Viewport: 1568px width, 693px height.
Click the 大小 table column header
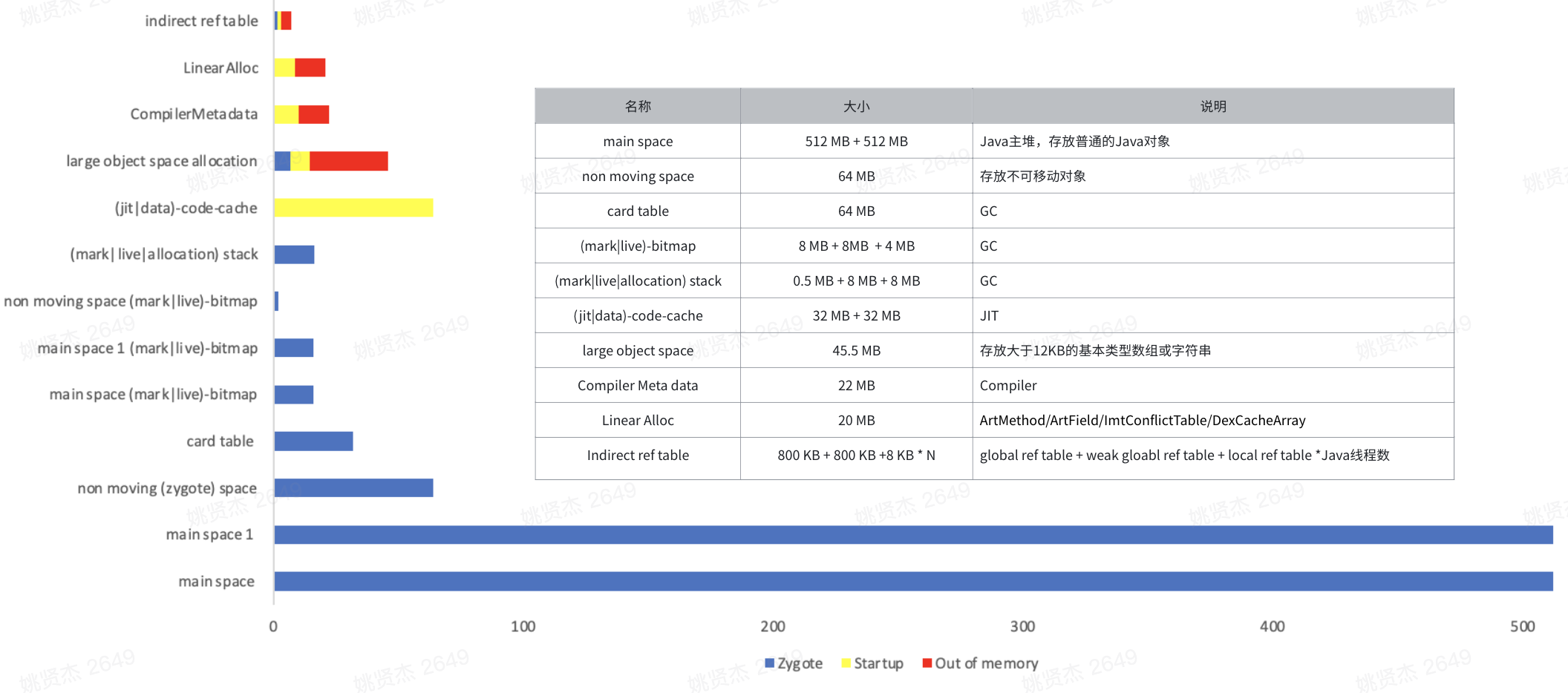coord(856,106)
